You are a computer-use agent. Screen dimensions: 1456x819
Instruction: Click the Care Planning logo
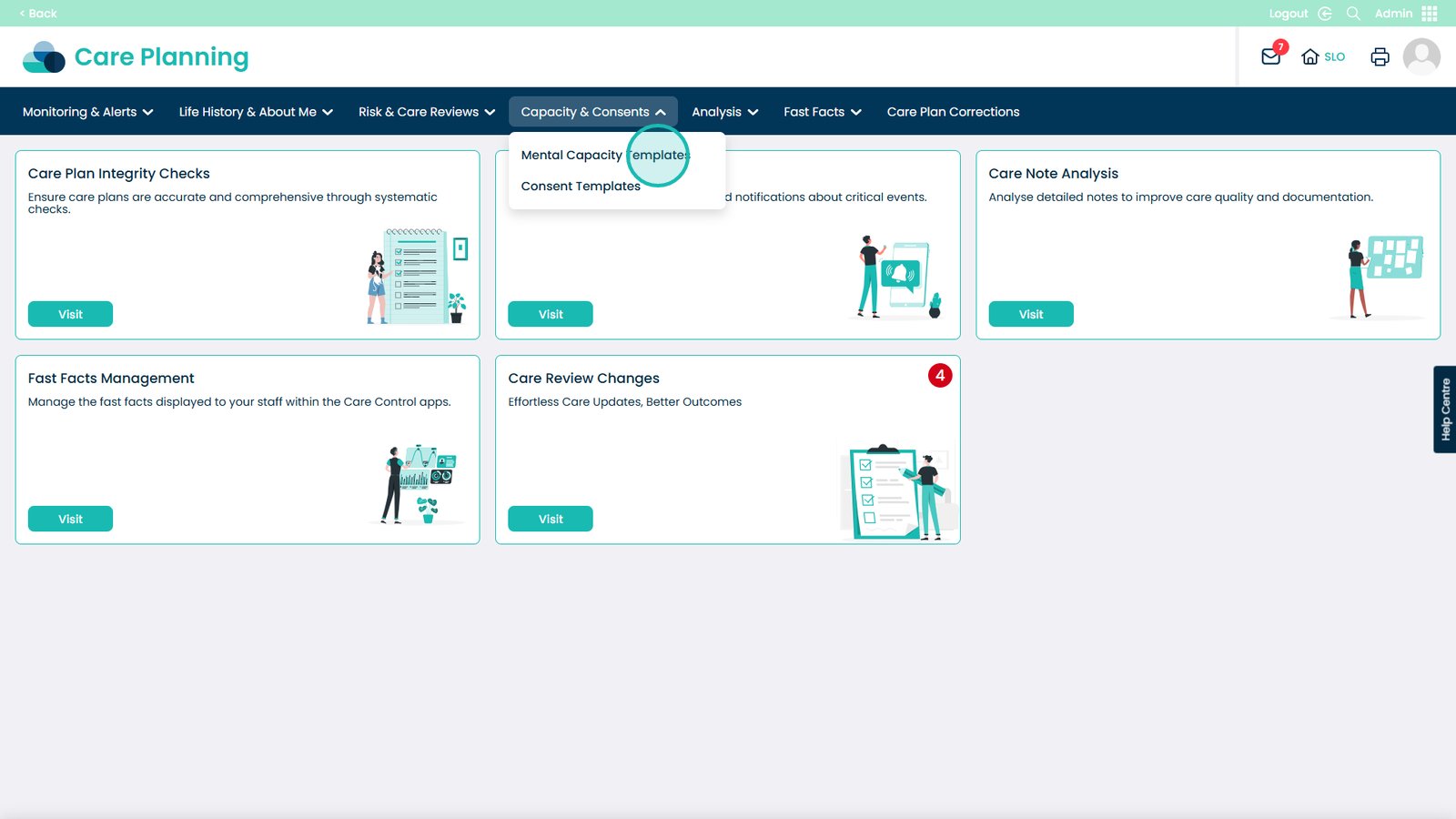pyautogui.click(x=136, y=56)
